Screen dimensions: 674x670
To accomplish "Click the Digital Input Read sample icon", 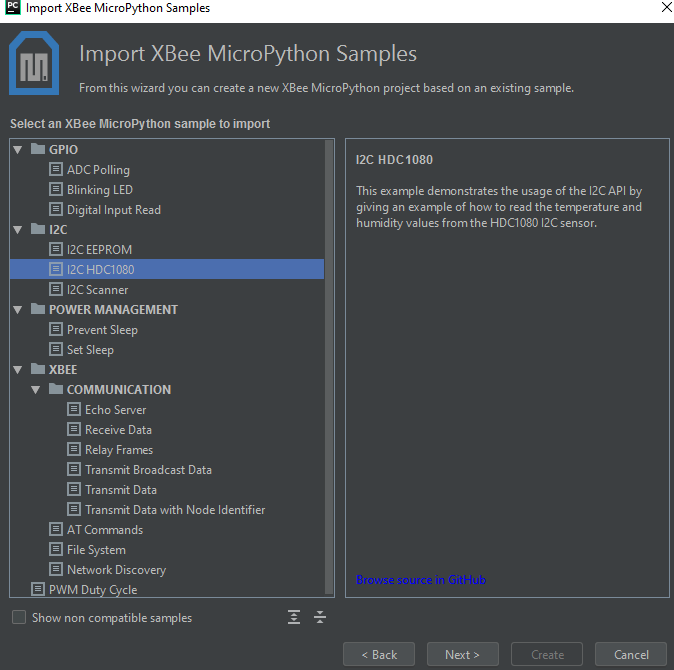I will (55, 209).
